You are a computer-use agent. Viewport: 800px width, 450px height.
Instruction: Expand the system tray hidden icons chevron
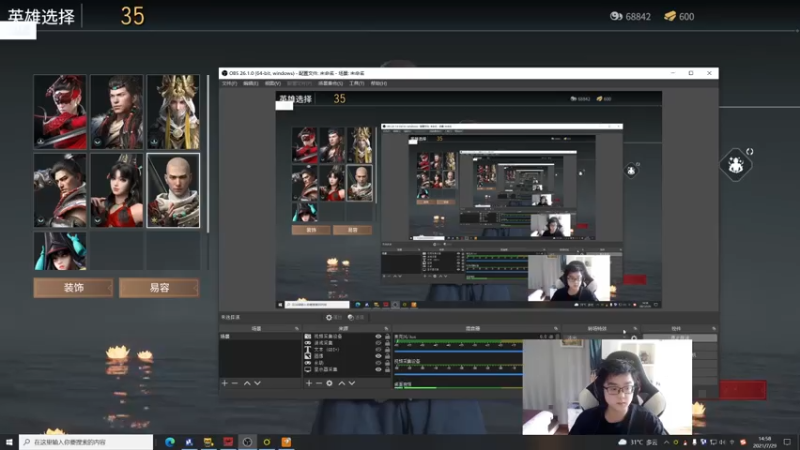pos(666,442)
